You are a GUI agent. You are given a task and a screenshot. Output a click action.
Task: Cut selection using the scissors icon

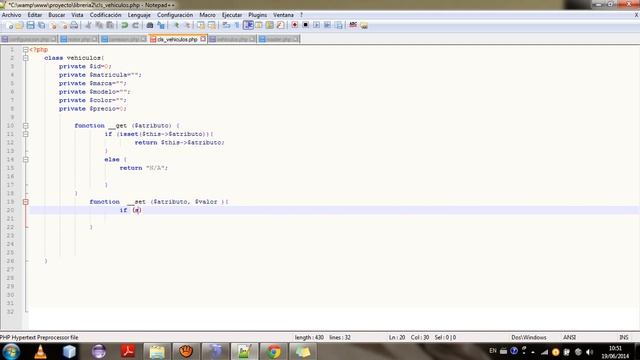coord(88,25)
